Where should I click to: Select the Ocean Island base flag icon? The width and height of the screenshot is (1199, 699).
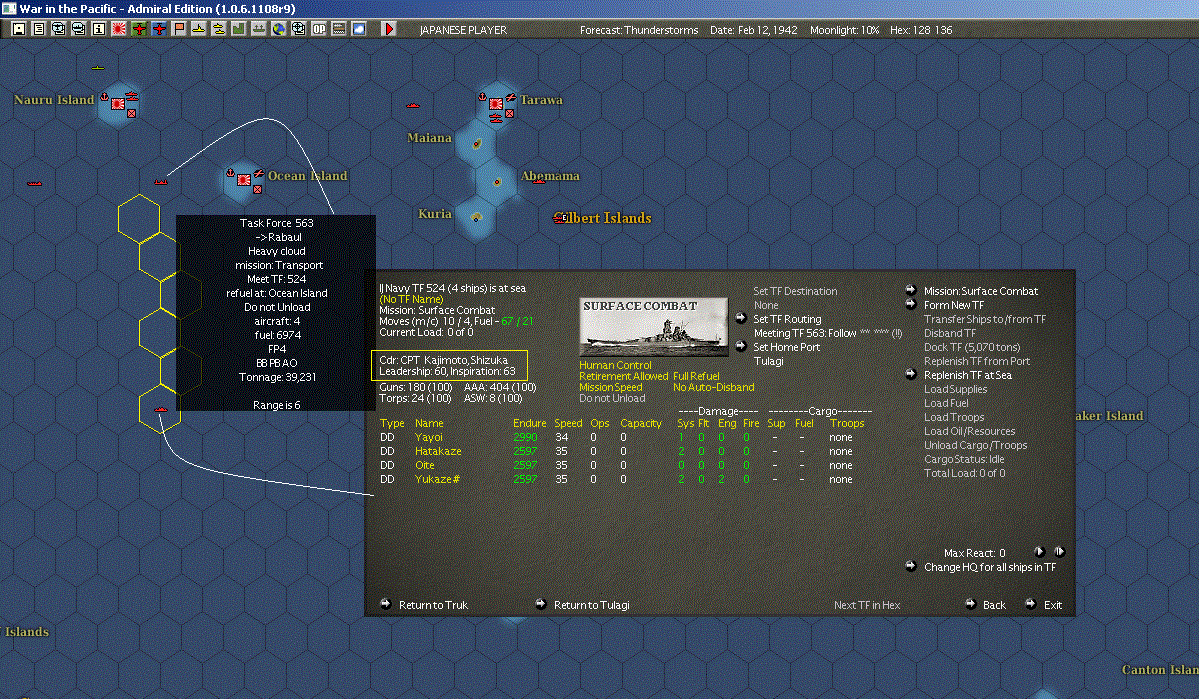pos(243,180)
